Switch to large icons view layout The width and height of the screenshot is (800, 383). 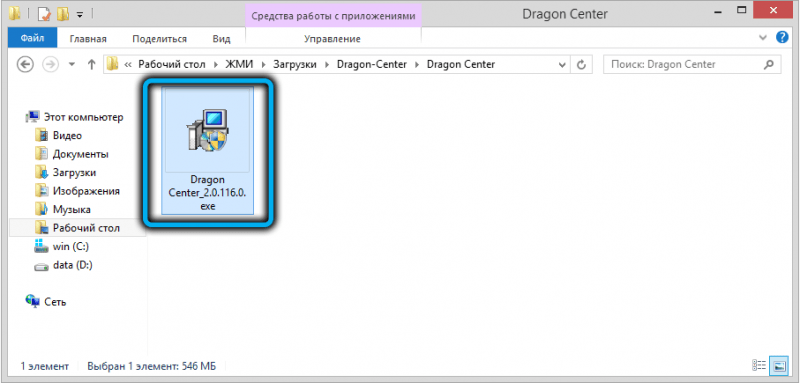coord(779,366)
